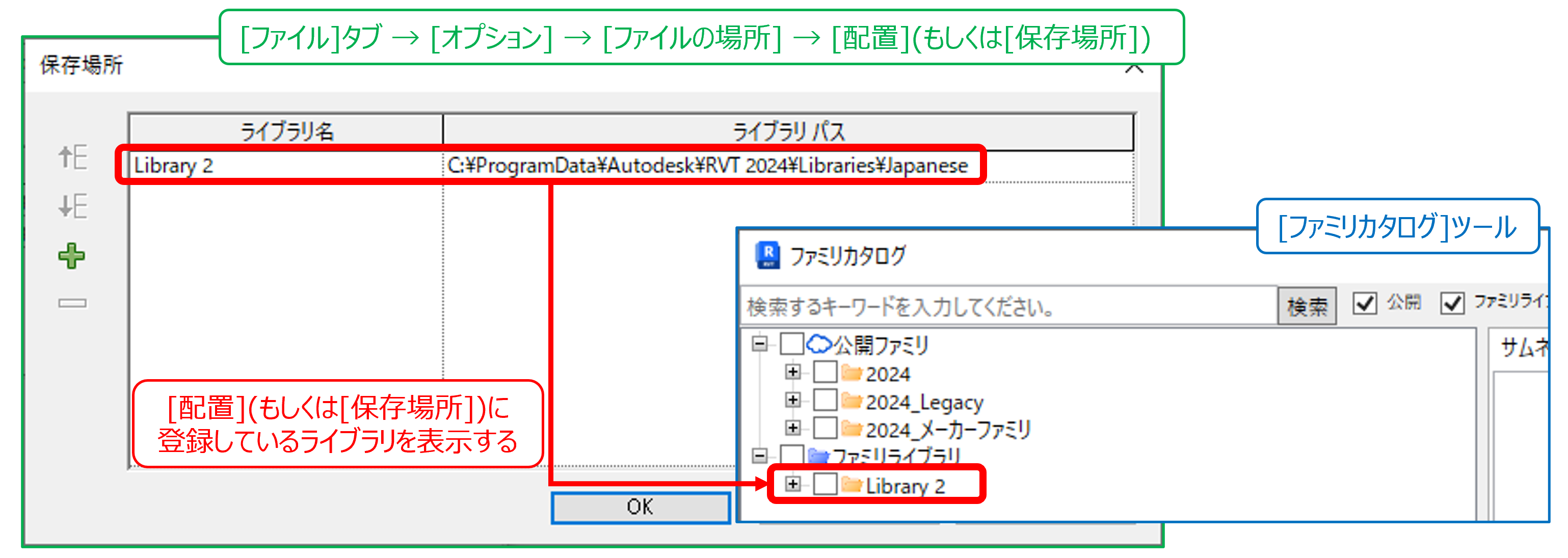Screen dimensions: 1568x558
Task: Click folder icon of 2024 node
Action: pyautogui.click(x=852, y=373)
